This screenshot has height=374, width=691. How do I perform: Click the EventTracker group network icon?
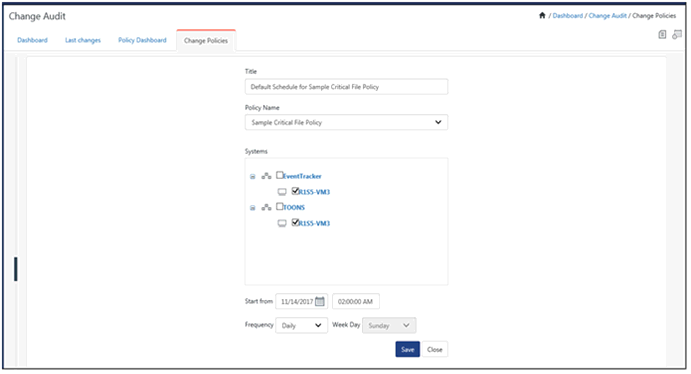[x=266, y=176]
